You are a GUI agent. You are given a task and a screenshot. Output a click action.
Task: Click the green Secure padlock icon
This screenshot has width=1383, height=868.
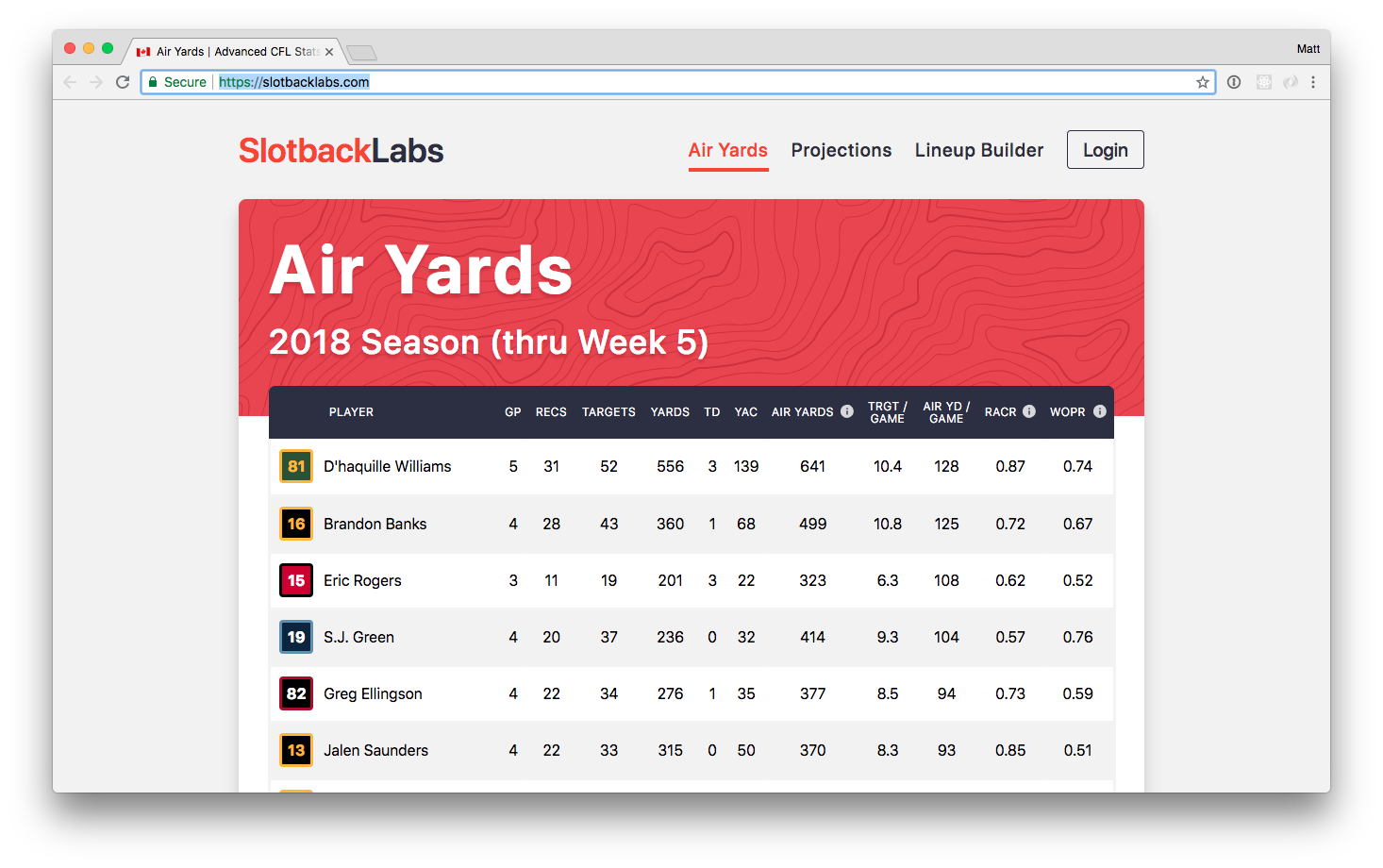(x=153, y=82)
